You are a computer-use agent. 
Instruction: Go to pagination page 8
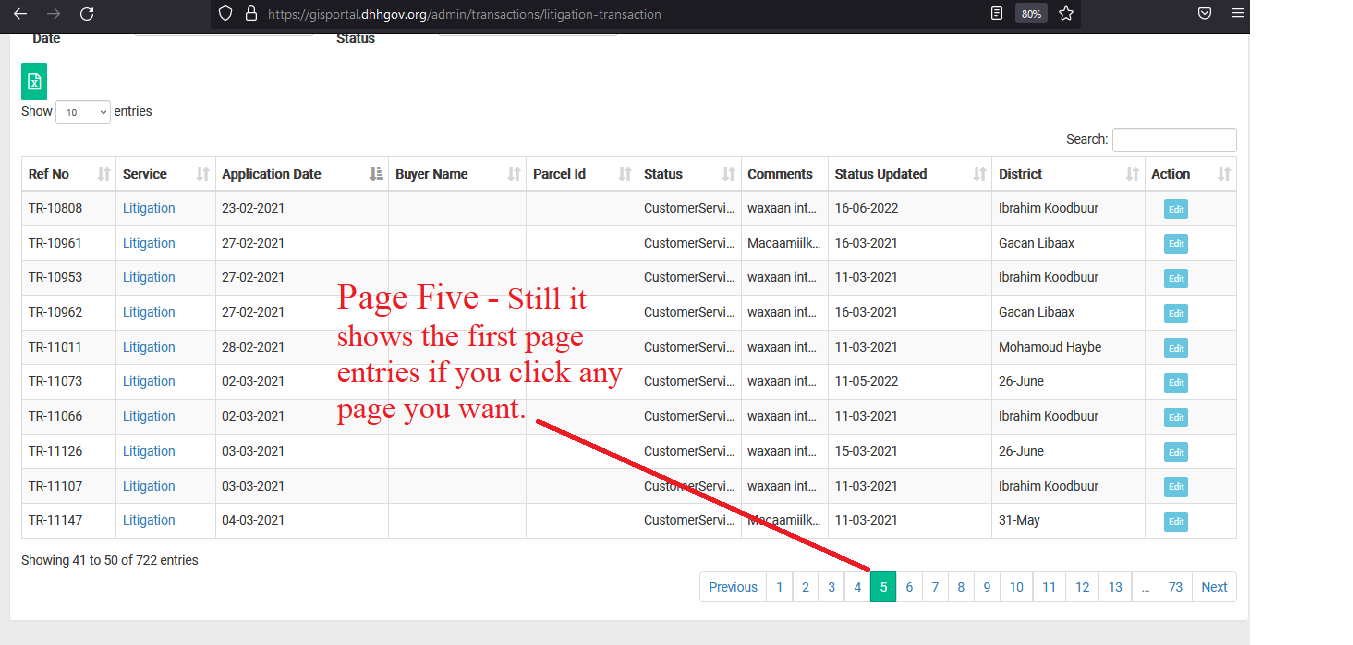tap(961, 587)
